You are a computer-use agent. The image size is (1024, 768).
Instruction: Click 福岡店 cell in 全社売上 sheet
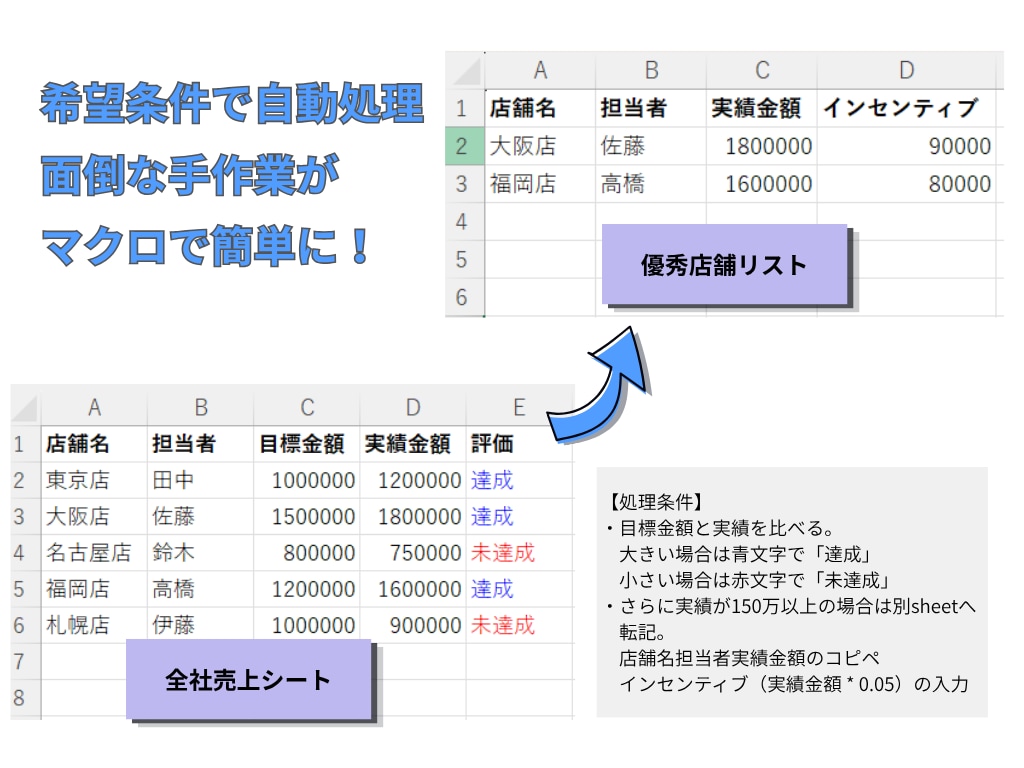95,589
